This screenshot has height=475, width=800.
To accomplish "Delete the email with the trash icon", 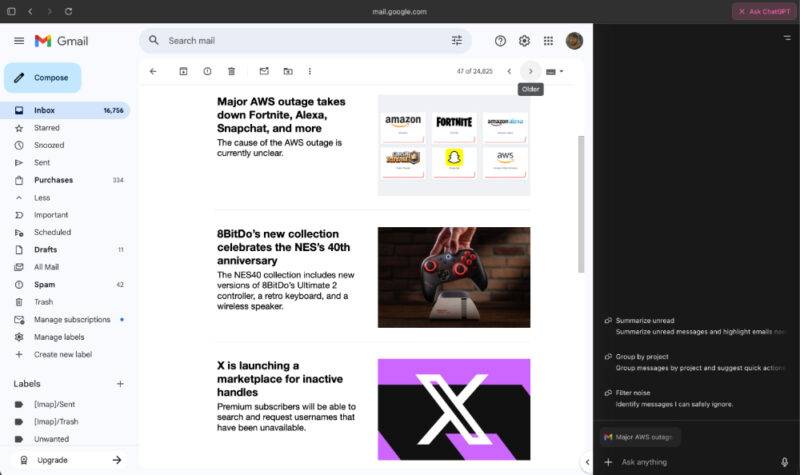I will tap(232, 71).
